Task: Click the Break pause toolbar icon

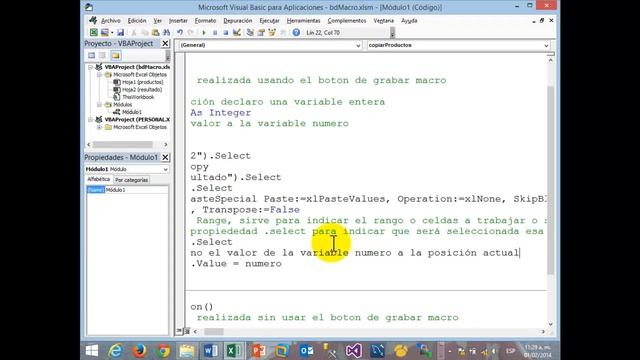Action: pyautogui.click(x=215, y=33)
